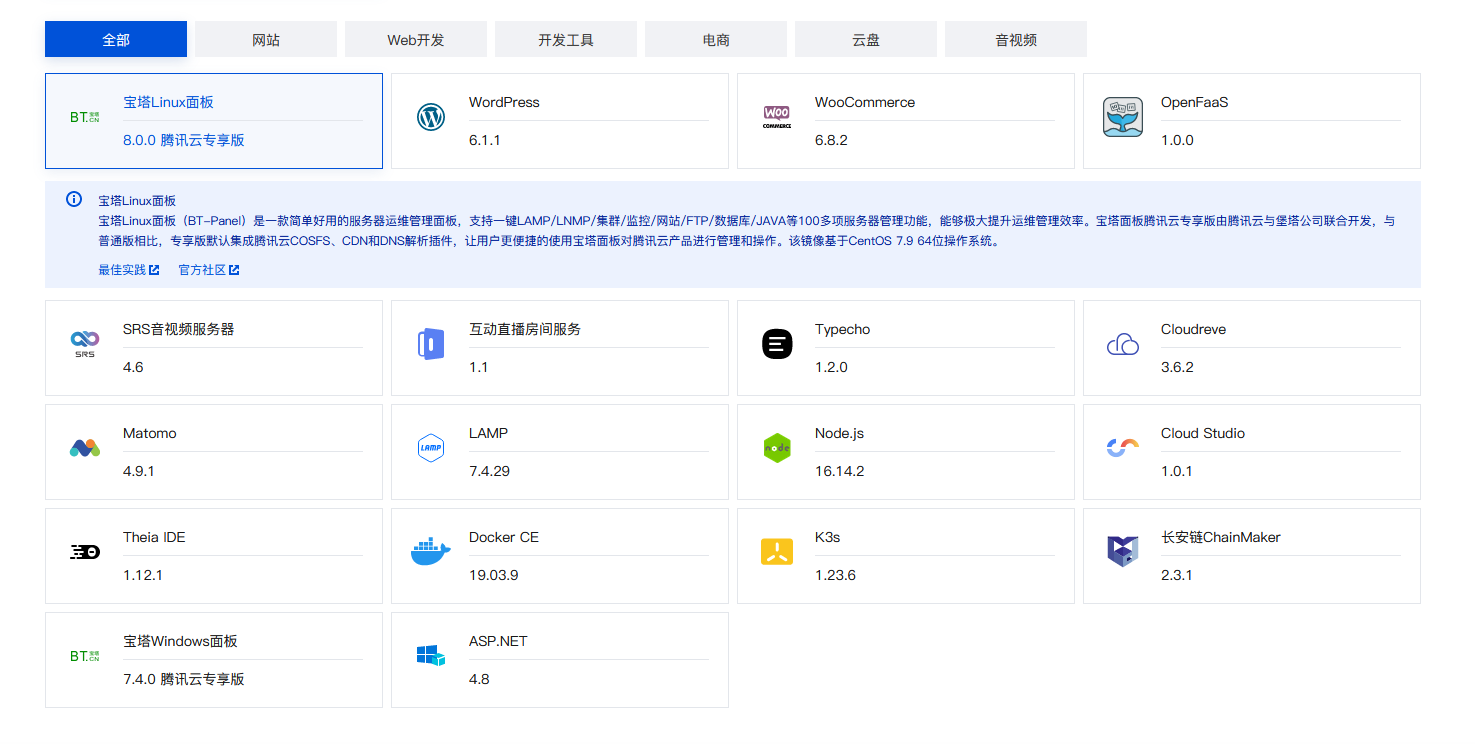Click K3s version 1.23.6

coord(835,575)
